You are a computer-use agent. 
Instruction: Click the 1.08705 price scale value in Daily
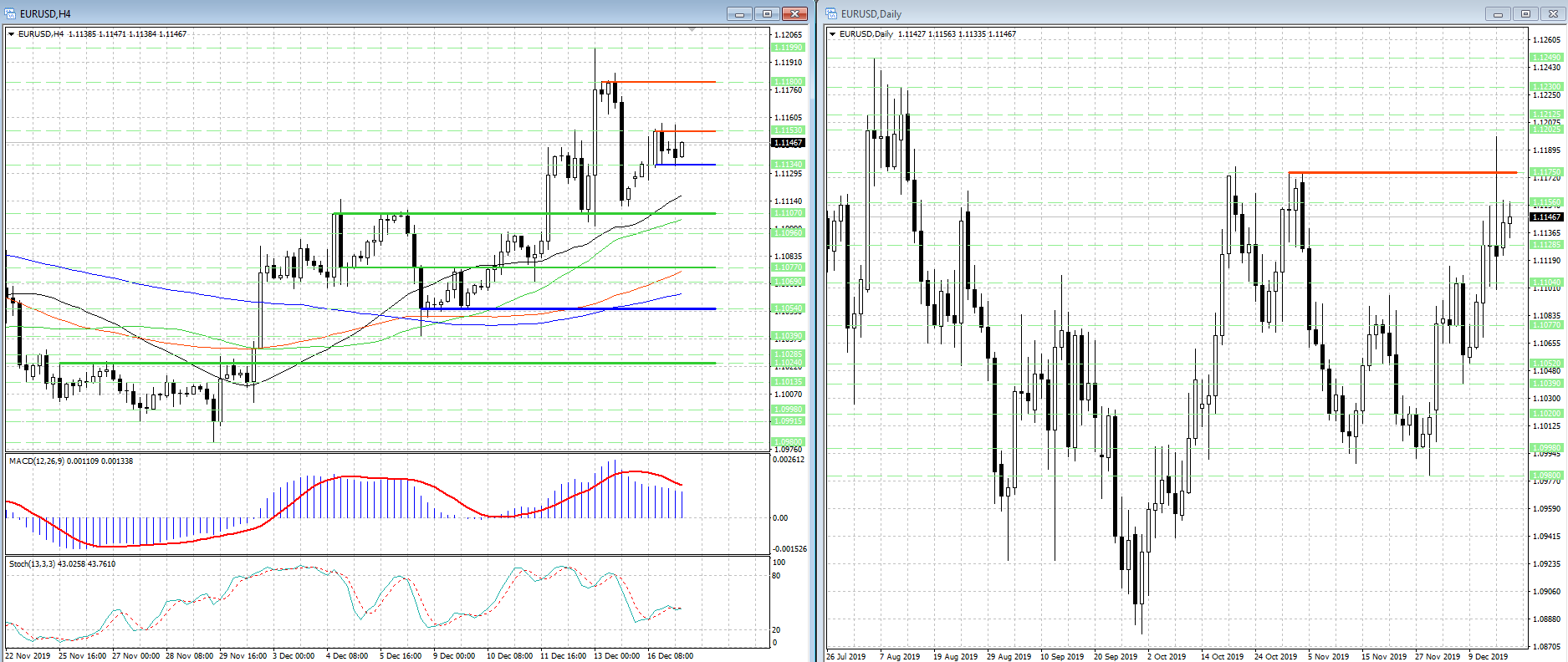point(1547,647)
